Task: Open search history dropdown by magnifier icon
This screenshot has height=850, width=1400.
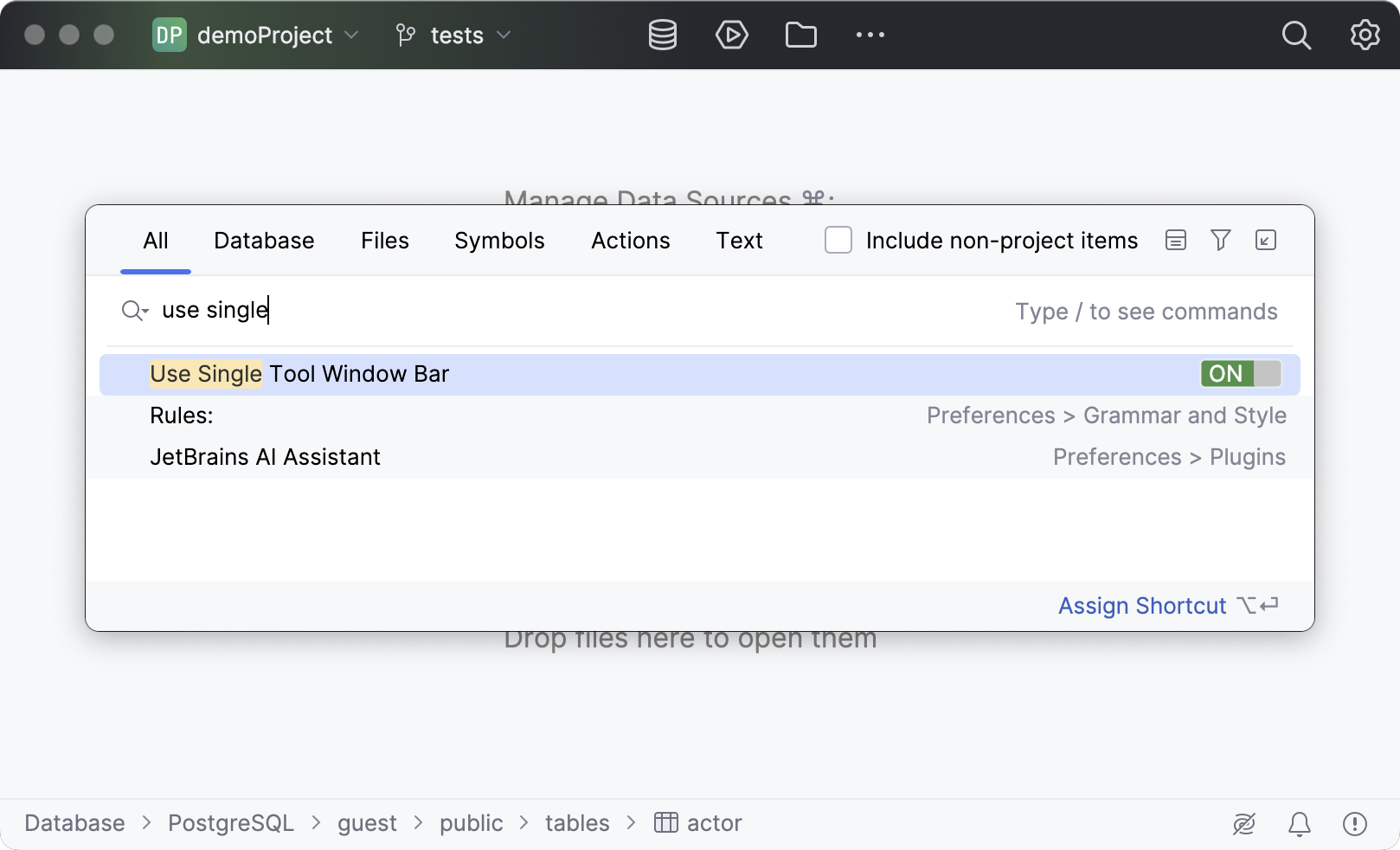Action: 135,311
